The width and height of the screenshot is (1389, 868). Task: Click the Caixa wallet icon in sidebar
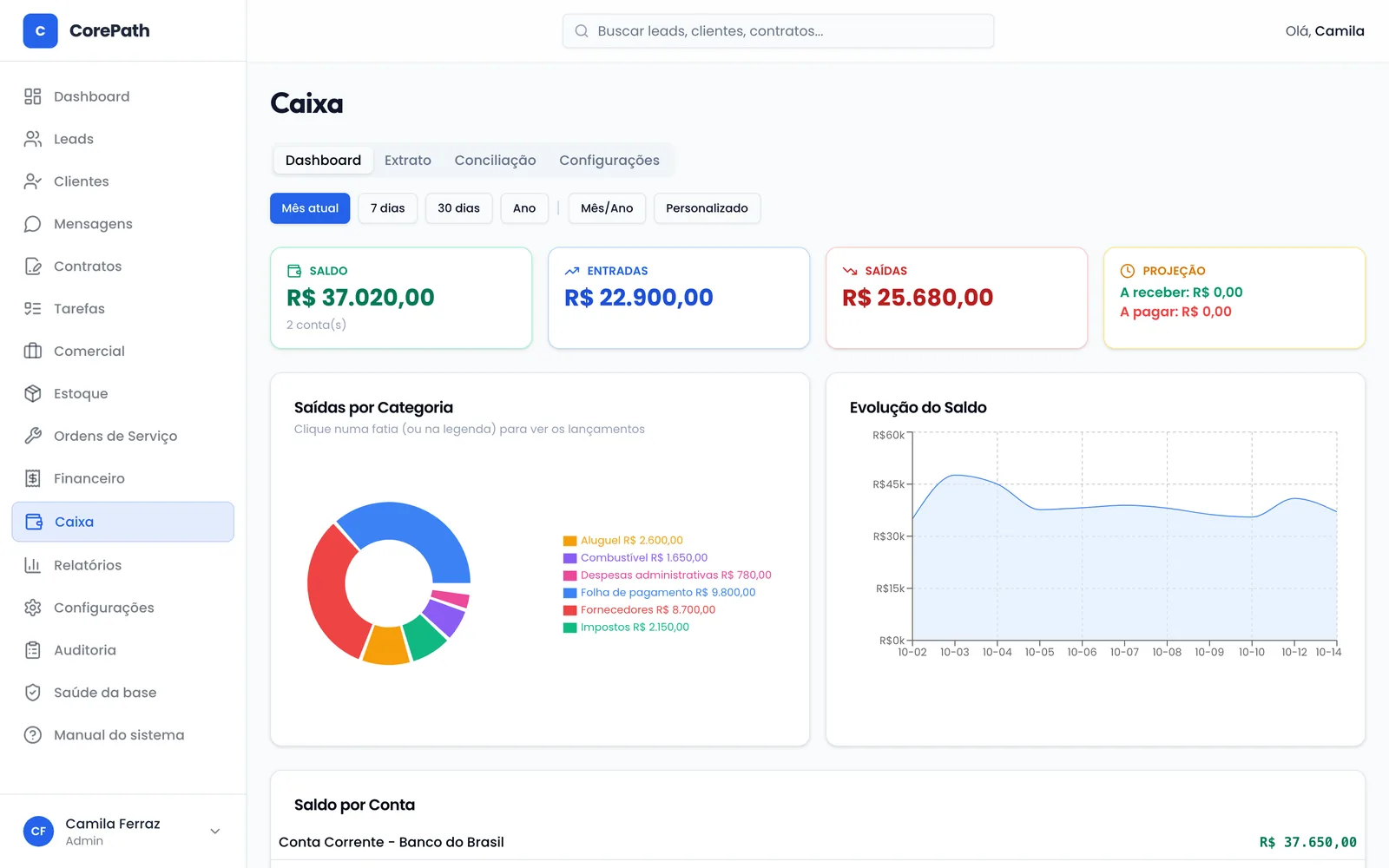(34, 522)
